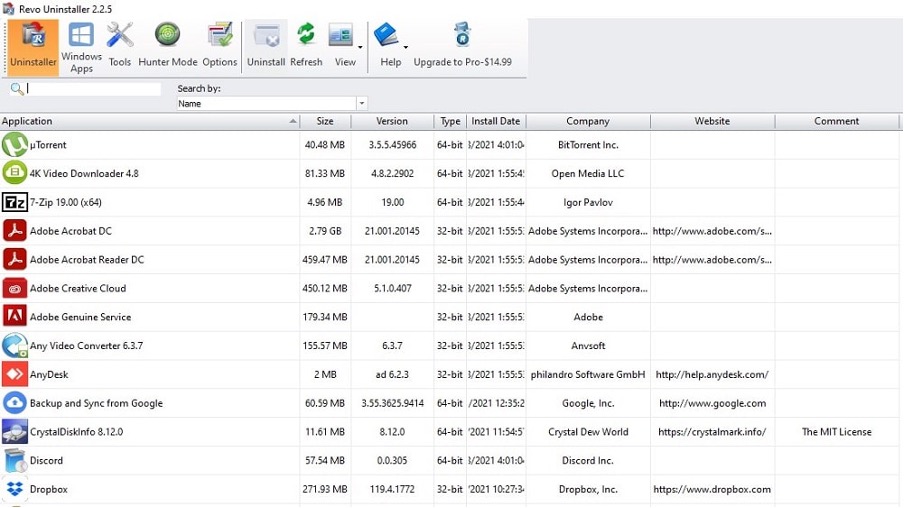Select Backup and Sync from Google name
This screenshot has height=508, width=904.
[x=96, y=403]
